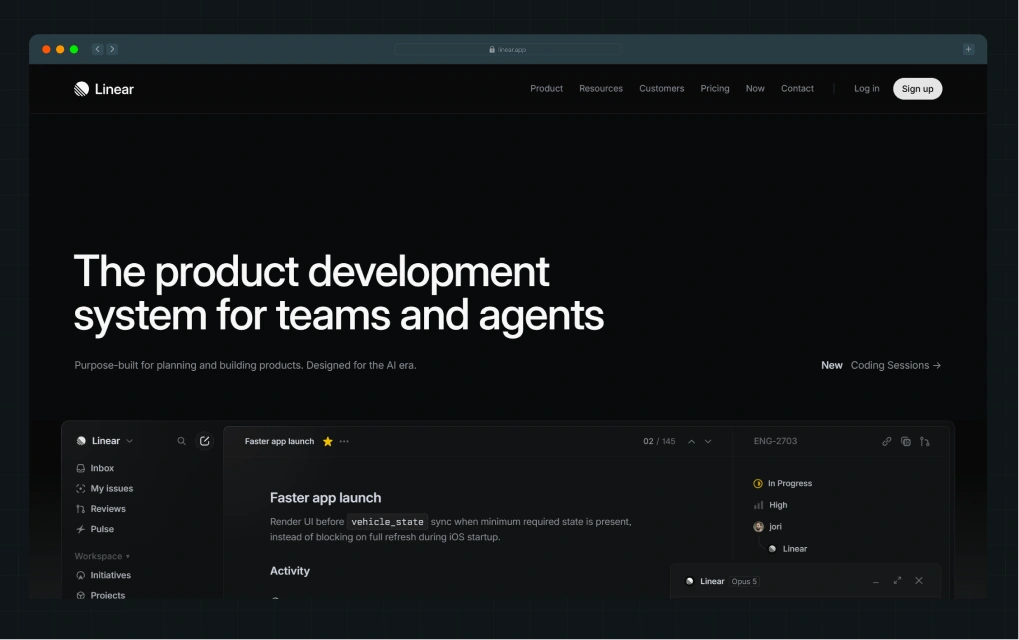Open the three-dot more options menu
The width and height of the screenshot is (1019, 640).
tap(344, 441)
